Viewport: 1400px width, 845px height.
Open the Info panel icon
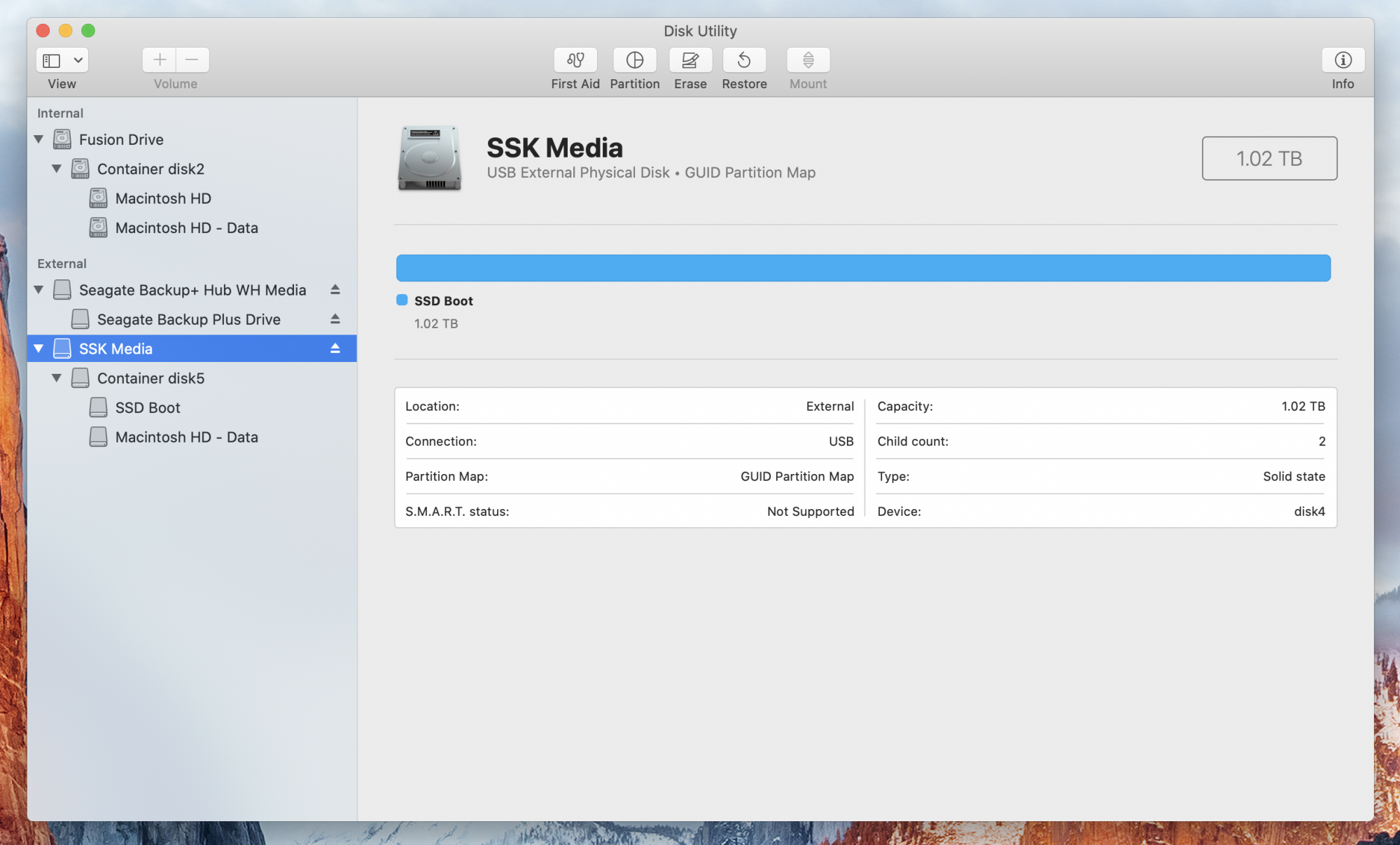[x=1343, y=60]
